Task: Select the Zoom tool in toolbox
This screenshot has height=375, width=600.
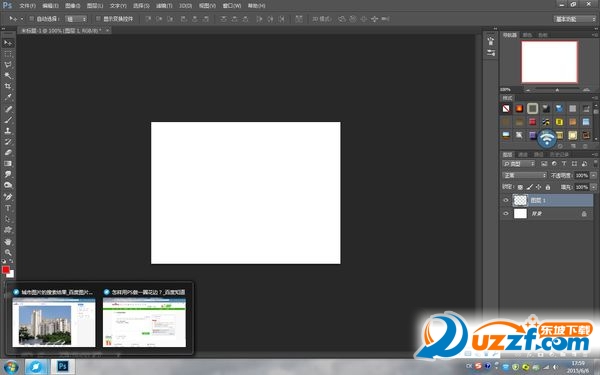Action: tap(8, 253)
